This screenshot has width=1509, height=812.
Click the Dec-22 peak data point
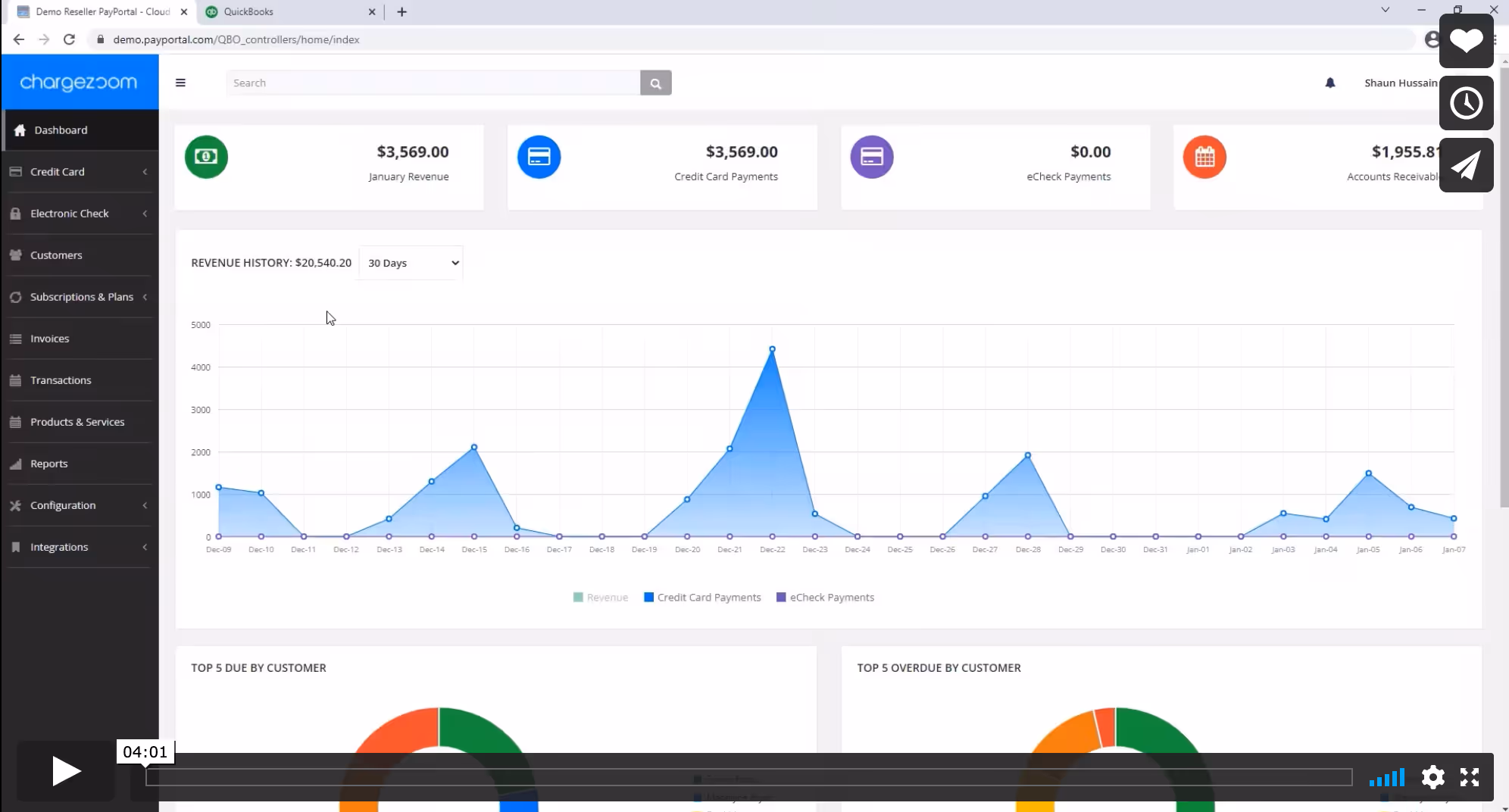coord(772,349)
